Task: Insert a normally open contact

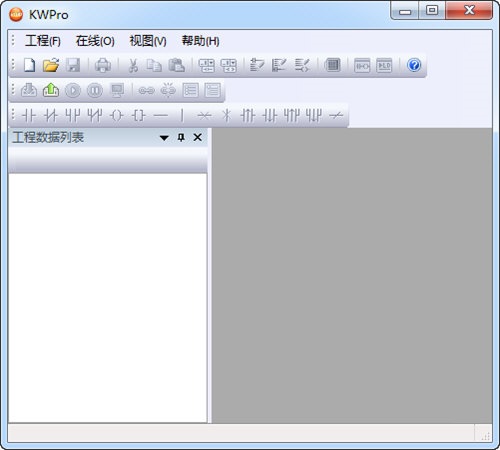Action: point(29,115)
